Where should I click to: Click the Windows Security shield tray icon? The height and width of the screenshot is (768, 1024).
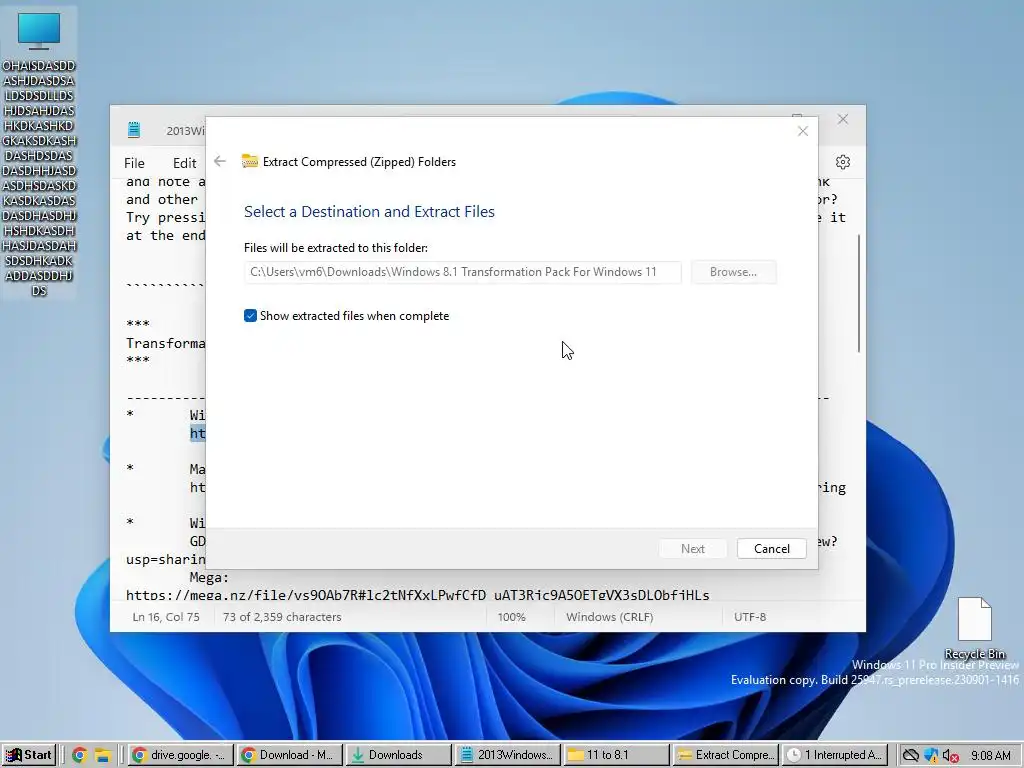tap(931, 756)
